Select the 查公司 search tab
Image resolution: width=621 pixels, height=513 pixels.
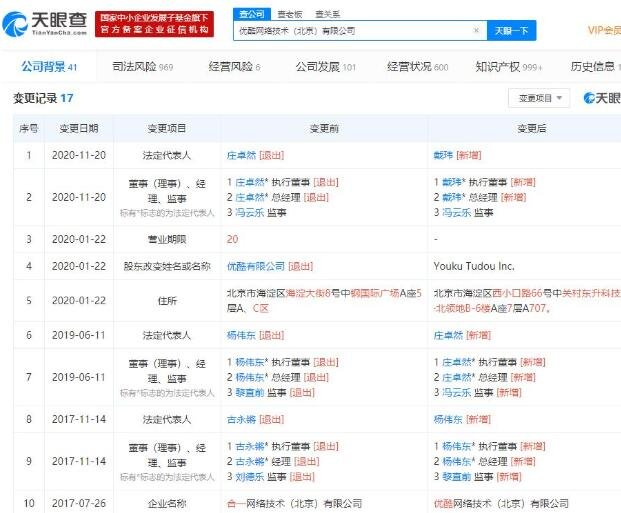(x=251, y=14)
